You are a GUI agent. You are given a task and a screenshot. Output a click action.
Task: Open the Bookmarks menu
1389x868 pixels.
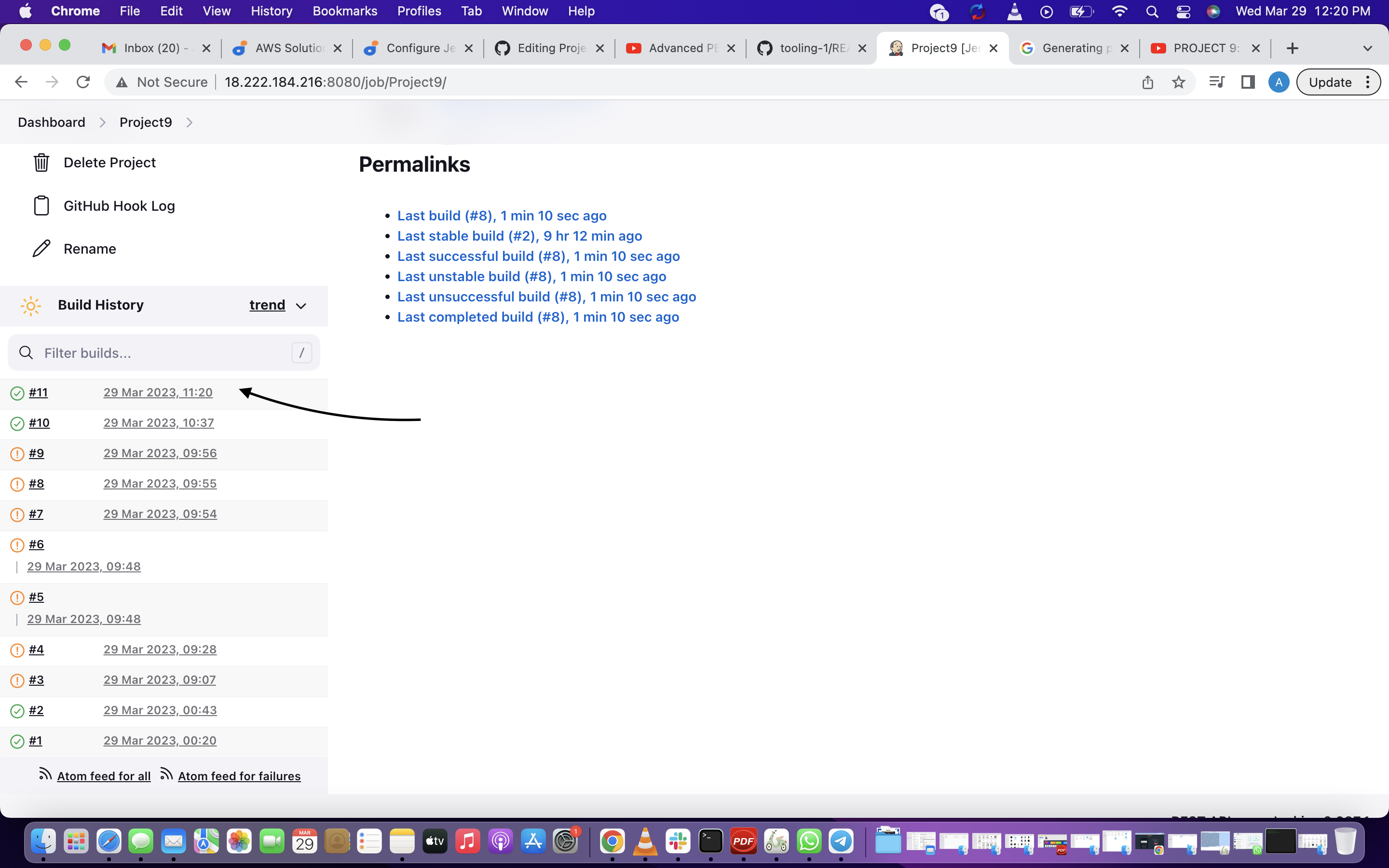tap(344, 11)
